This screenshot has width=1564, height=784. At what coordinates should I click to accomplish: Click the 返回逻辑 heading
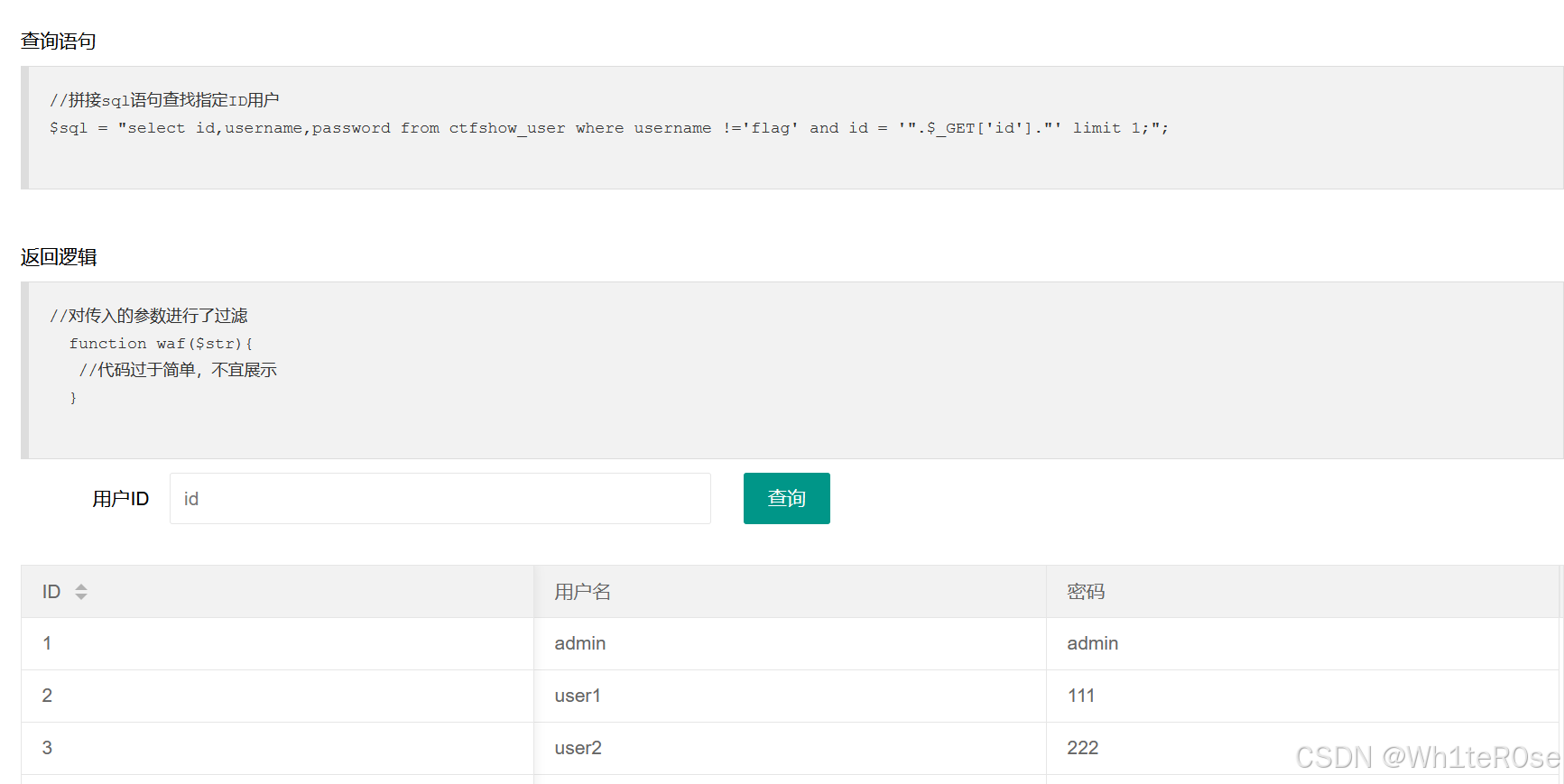pyautogui.click(x=59, y=257)
